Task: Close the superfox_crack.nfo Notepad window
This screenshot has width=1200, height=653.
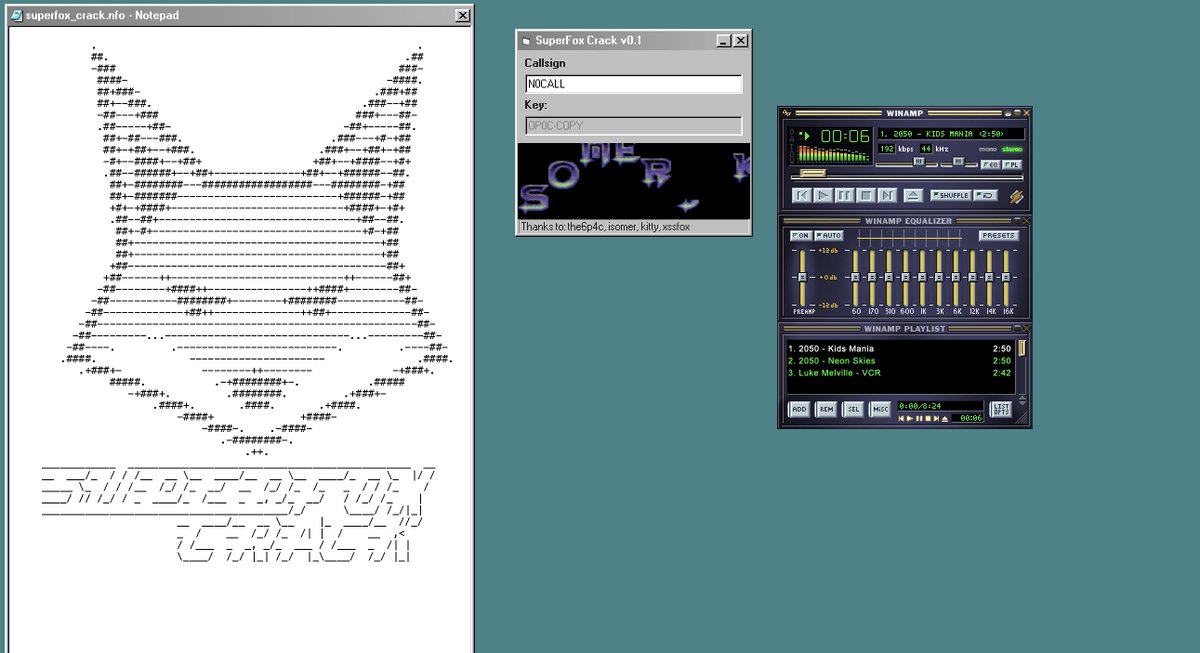Action: (462, 16)
